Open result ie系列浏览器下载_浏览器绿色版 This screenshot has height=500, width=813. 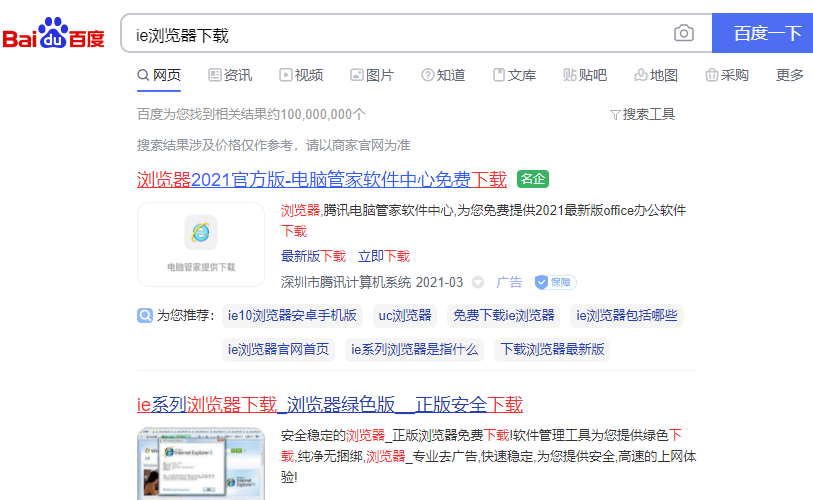[x=330, y=405]
